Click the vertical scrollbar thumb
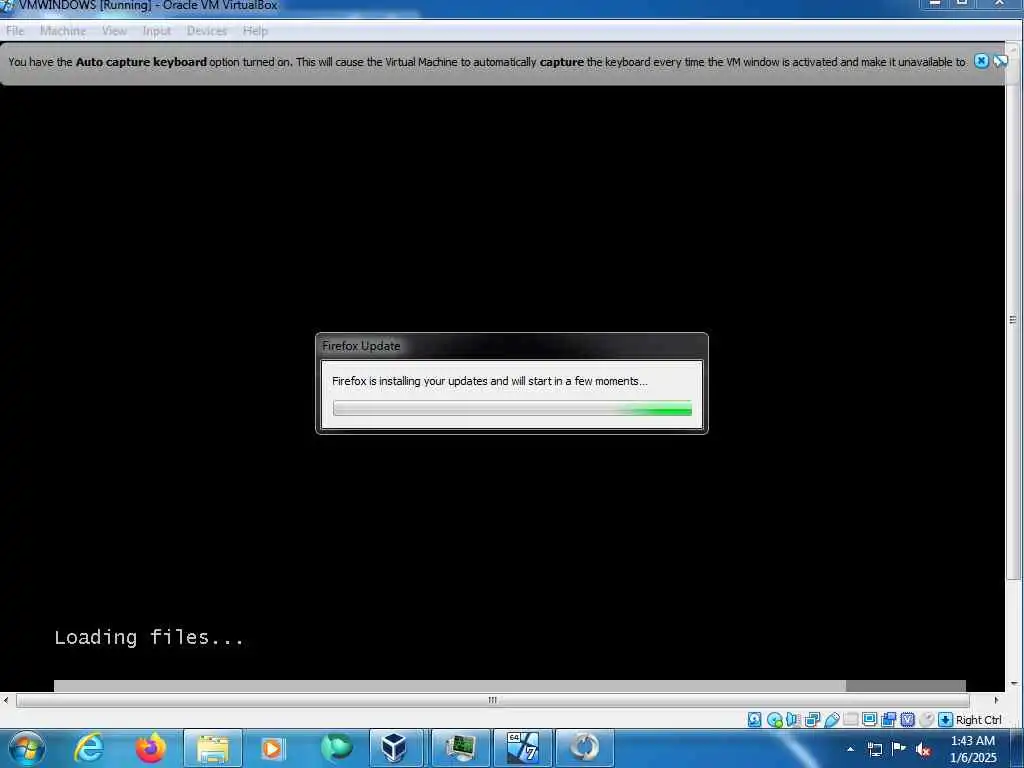 (1012, 319)
